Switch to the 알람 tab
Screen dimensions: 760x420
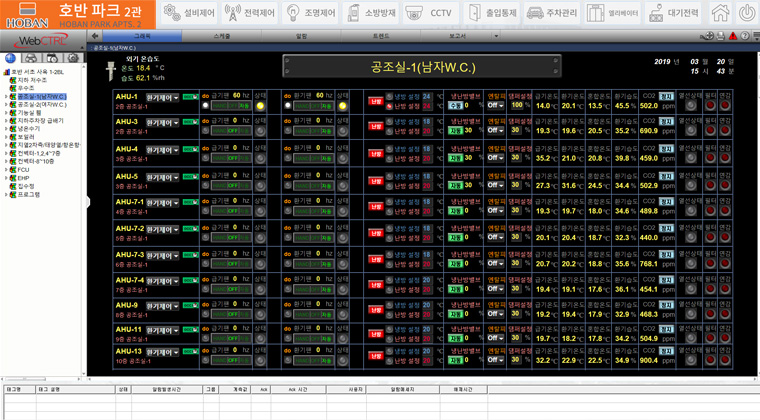301,36
